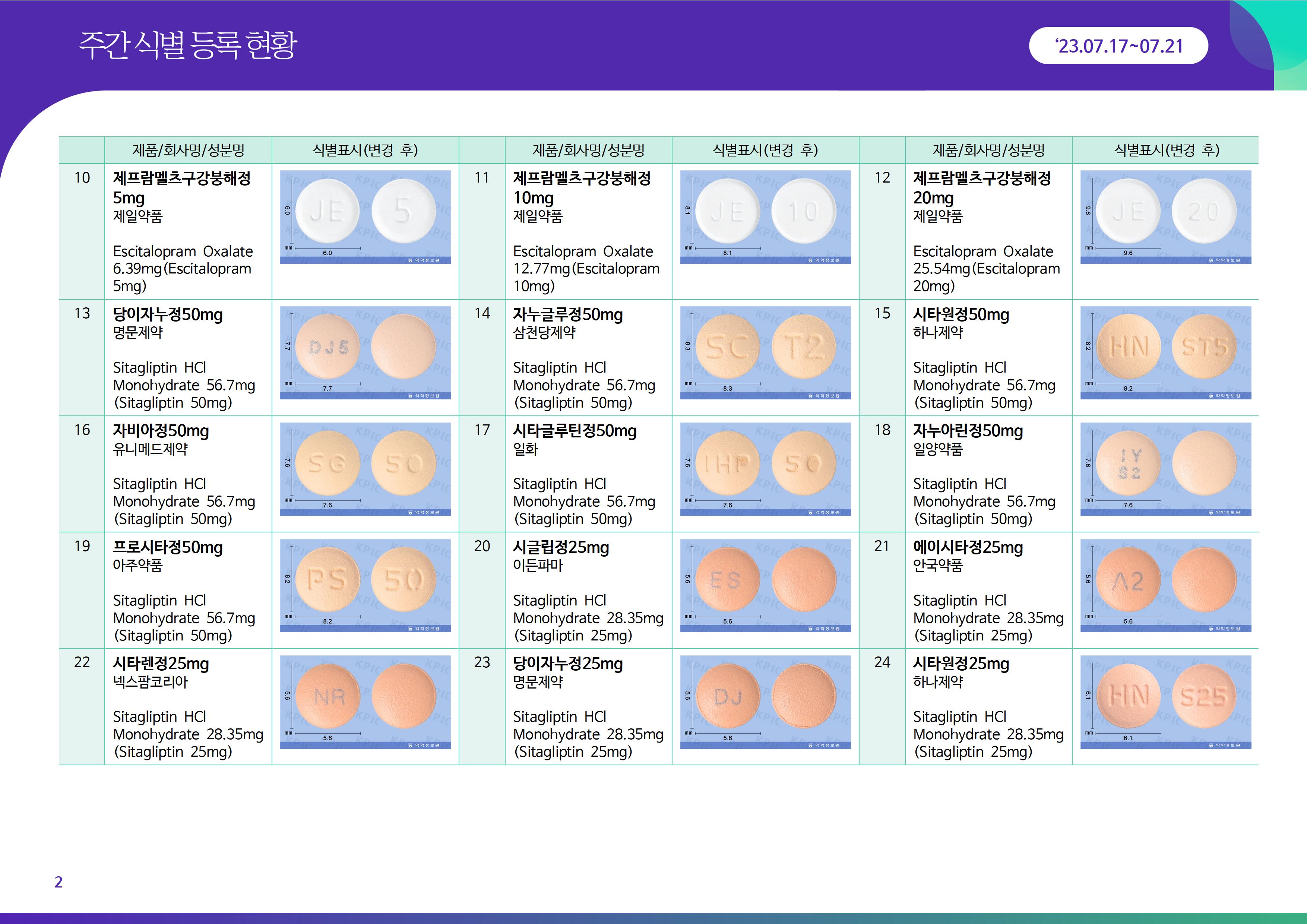This screenshot has width=1307, height=924.
Task: Click product name 시타원정25mg
Action: (961, 663)
